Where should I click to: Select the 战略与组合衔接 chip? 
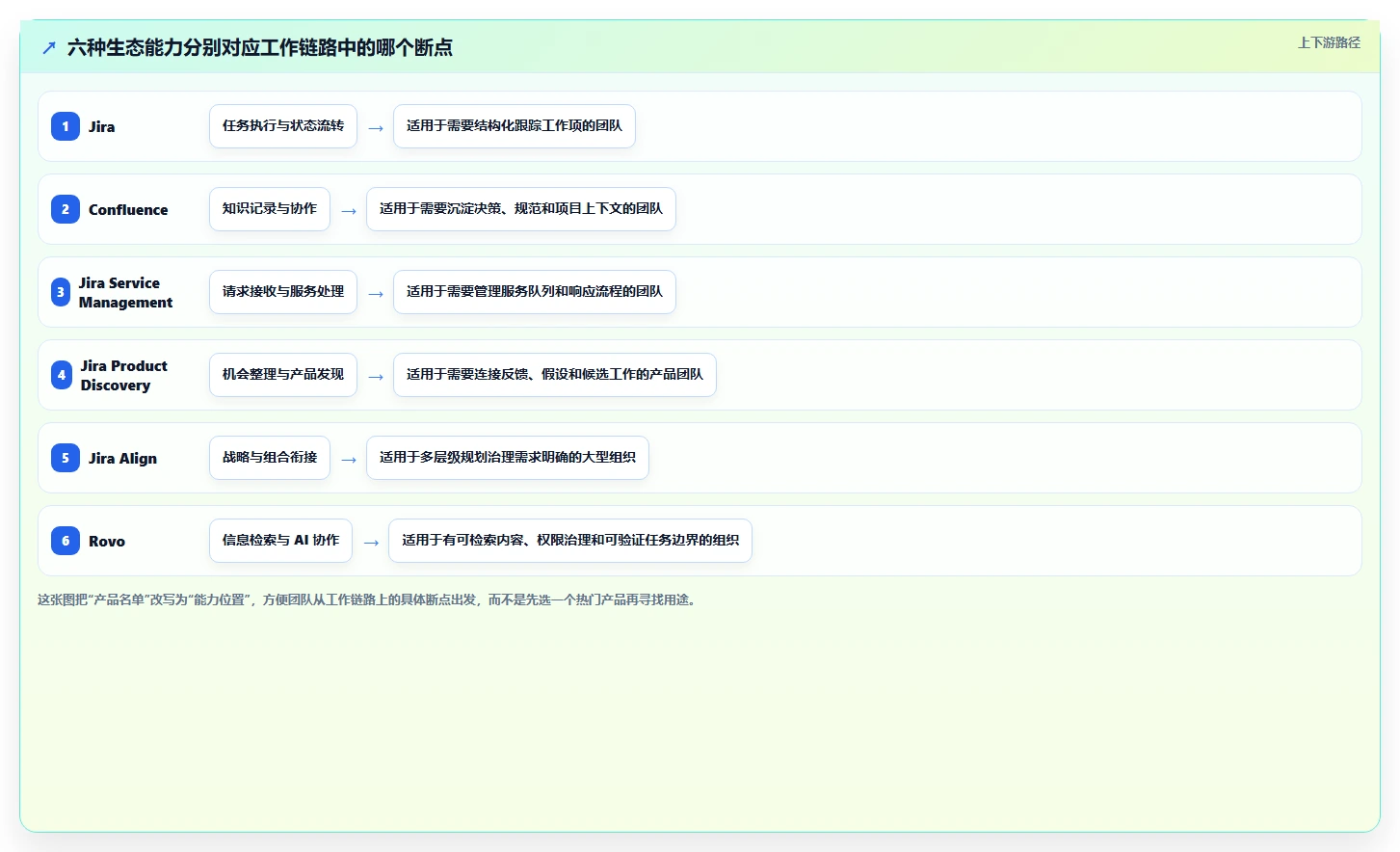270,458
